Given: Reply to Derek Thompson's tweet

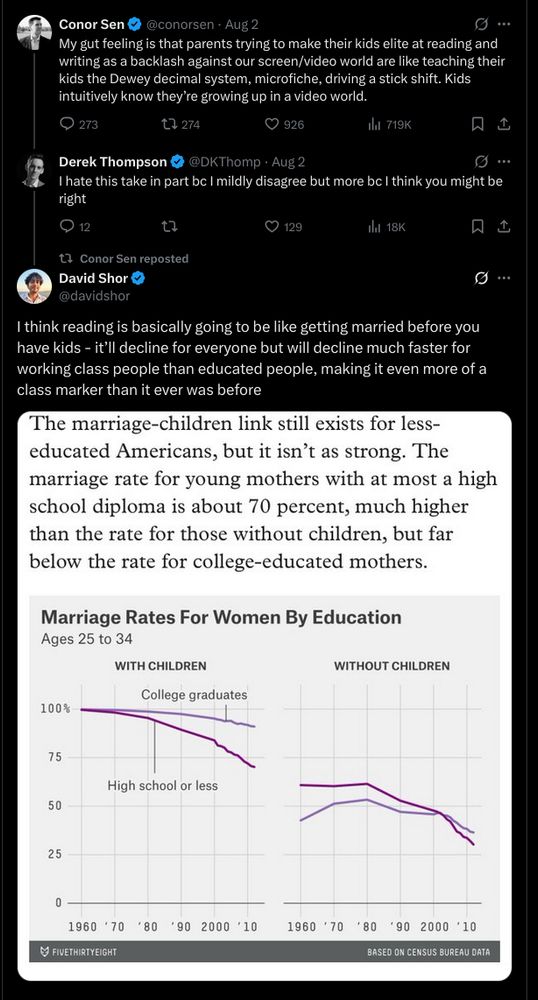Looking at the screenshot, I should [x=75, y=226].
